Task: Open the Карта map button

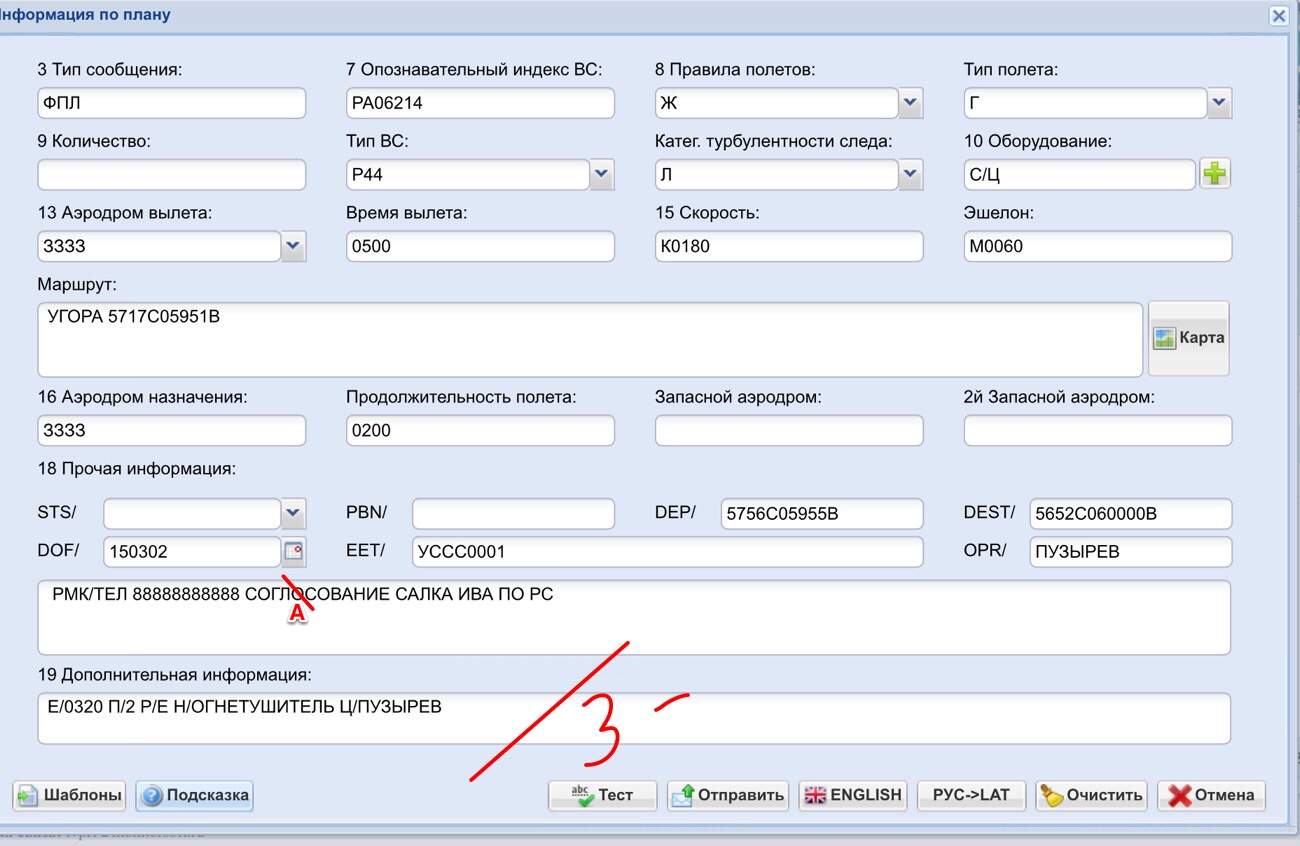Action: (1188, 338)
